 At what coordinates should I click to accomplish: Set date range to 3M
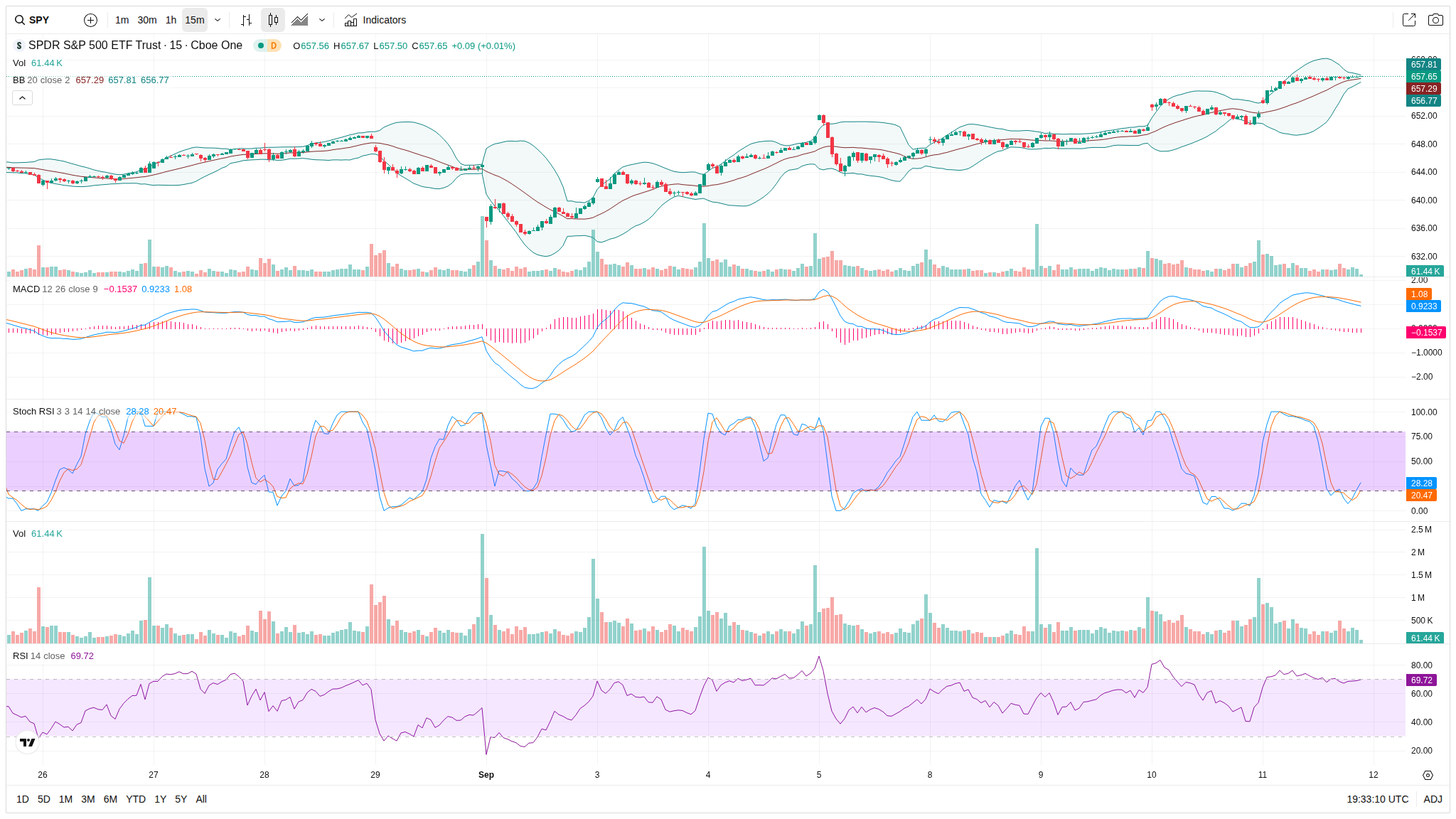click(88, 799)
